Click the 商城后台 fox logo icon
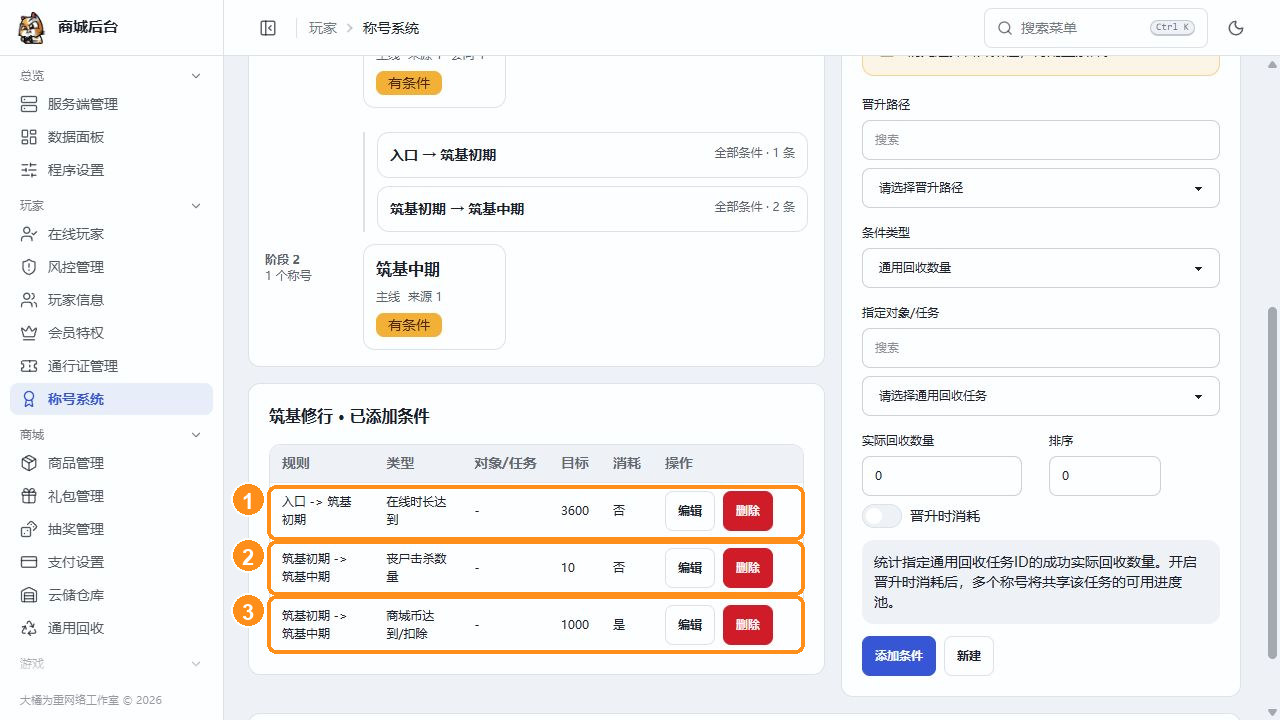Viewport: 1280px width, 720px height. tap(31, 28)
